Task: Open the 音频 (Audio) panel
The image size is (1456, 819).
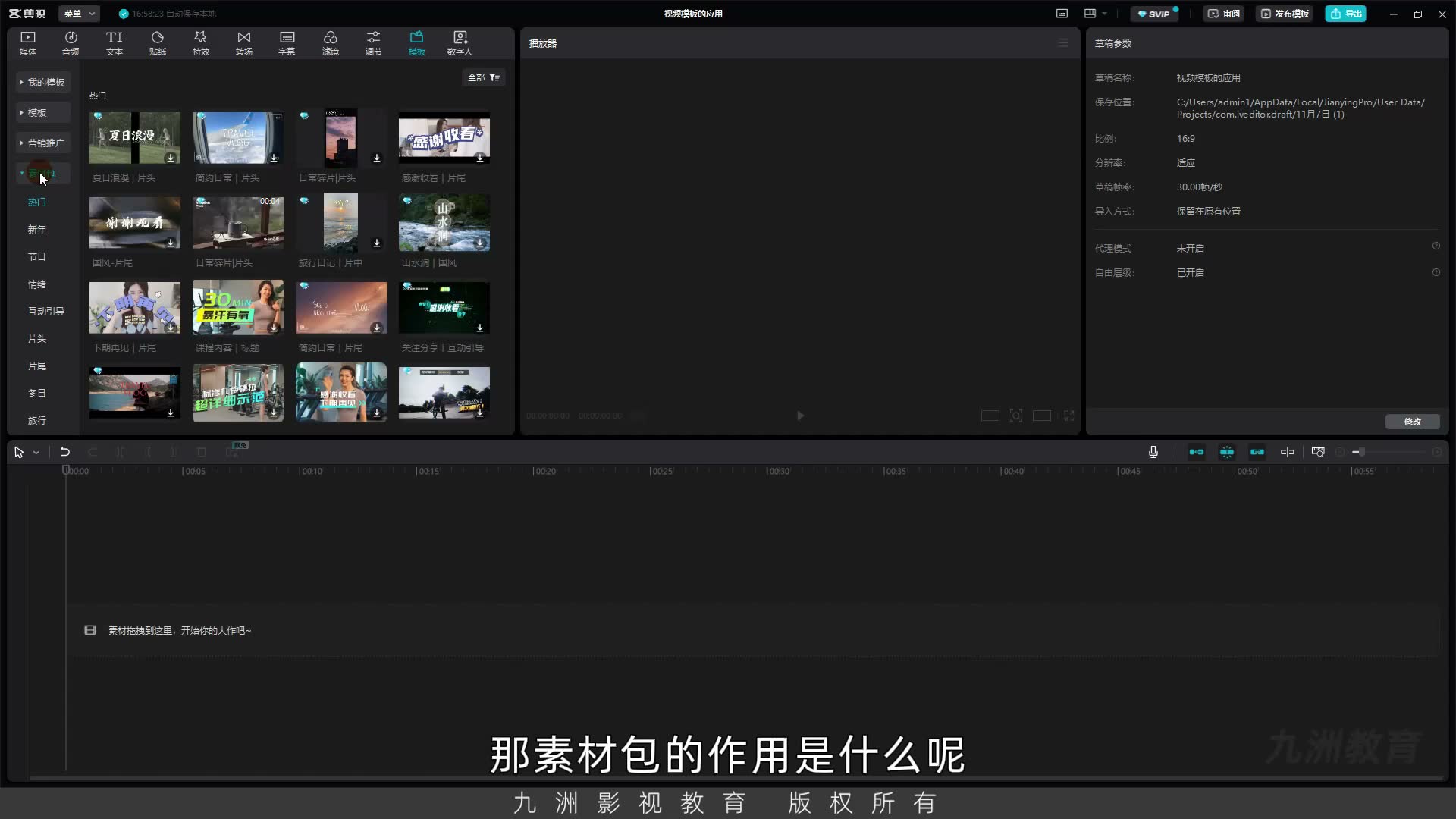Action: coord(71,43)
